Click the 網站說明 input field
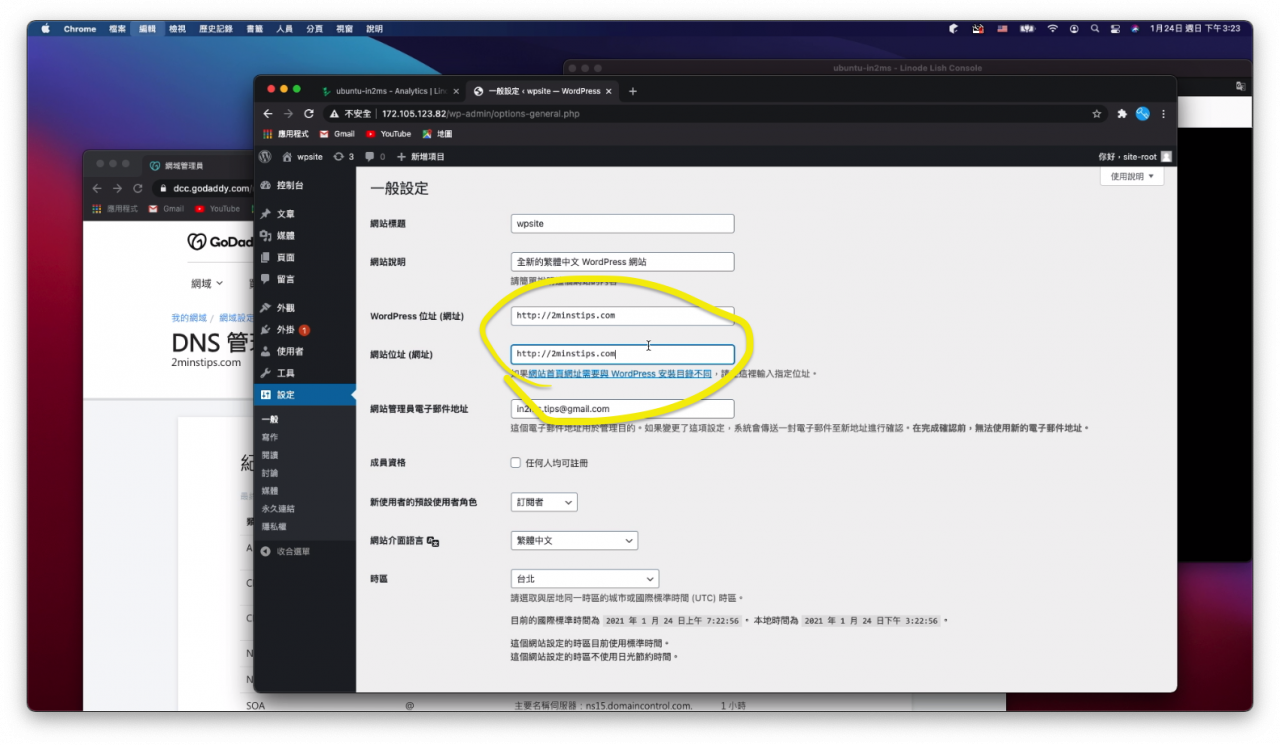This screenshot has width=1280, height=745. pyautogui.click(x=622, y=262)
